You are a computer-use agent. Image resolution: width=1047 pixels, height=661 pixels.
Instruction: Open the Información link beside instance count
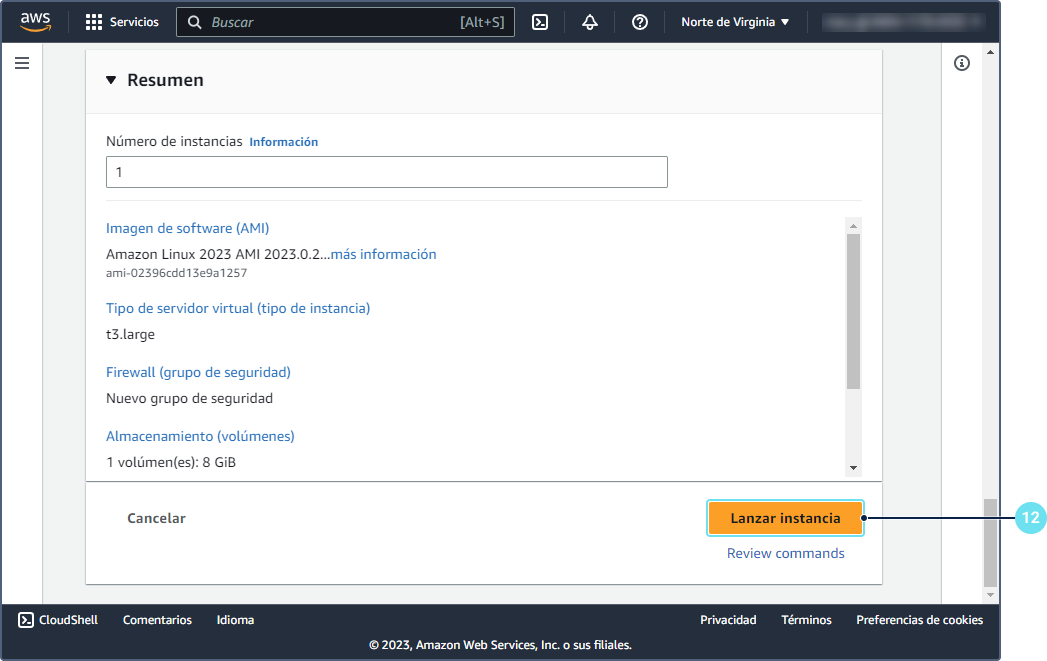coord(283,142)
